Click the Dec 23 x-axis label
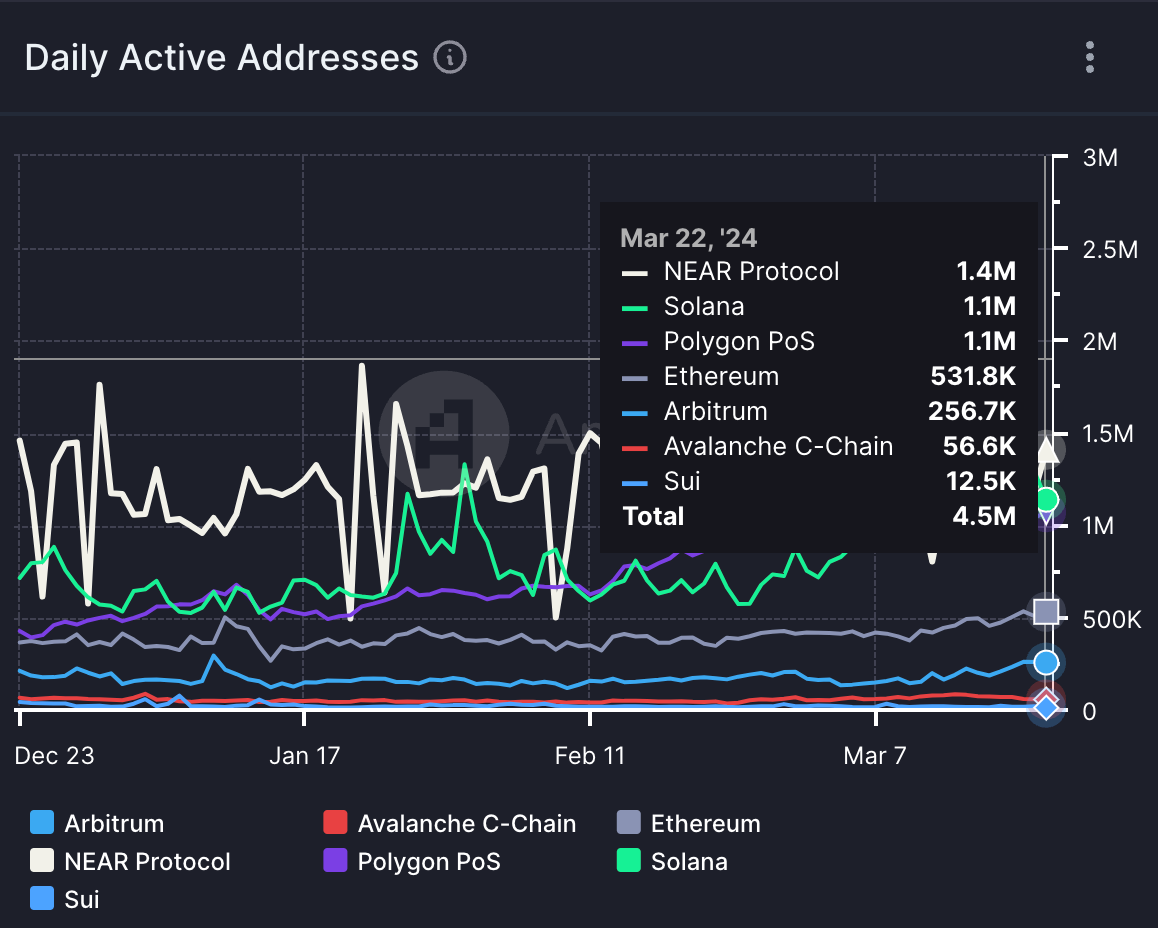This screenshot has width=1158, height=928. click(x=55, y=755)
